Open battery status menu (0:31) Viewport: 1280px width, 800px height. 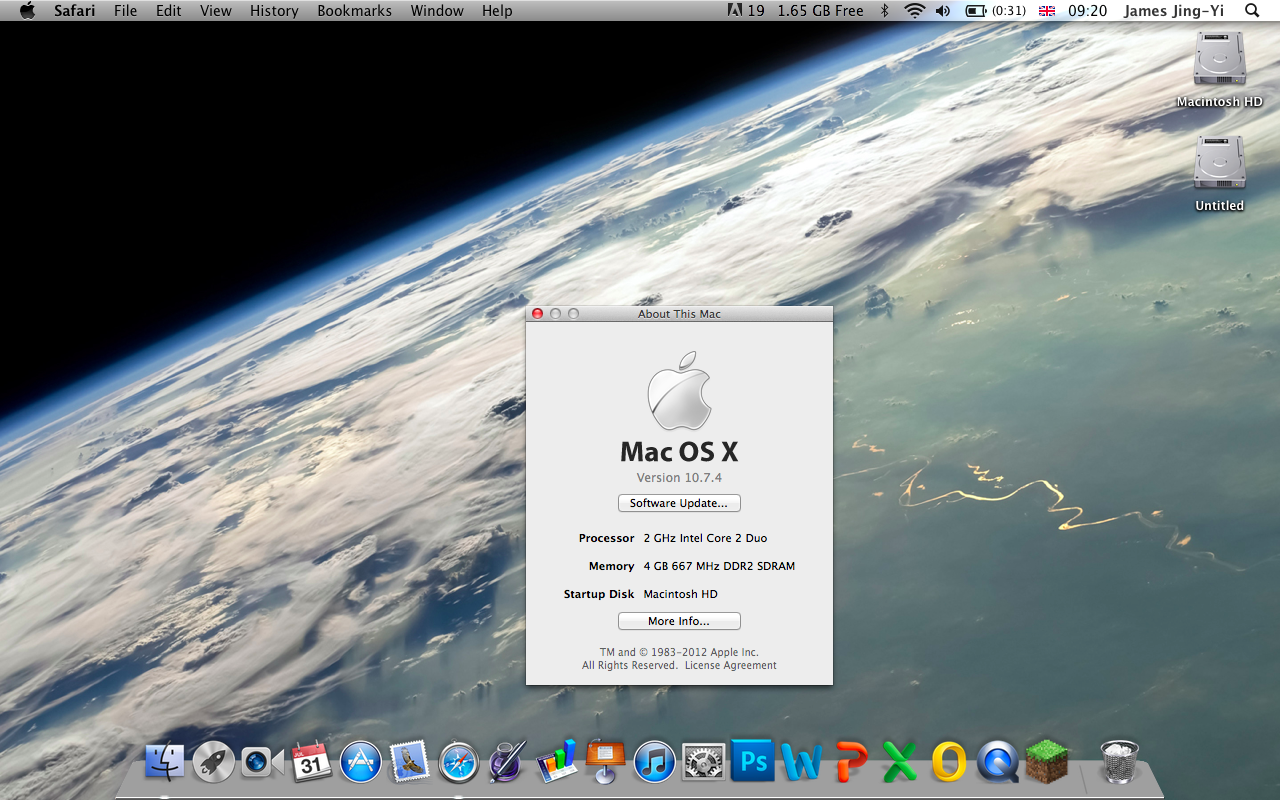tap(996, 11)
